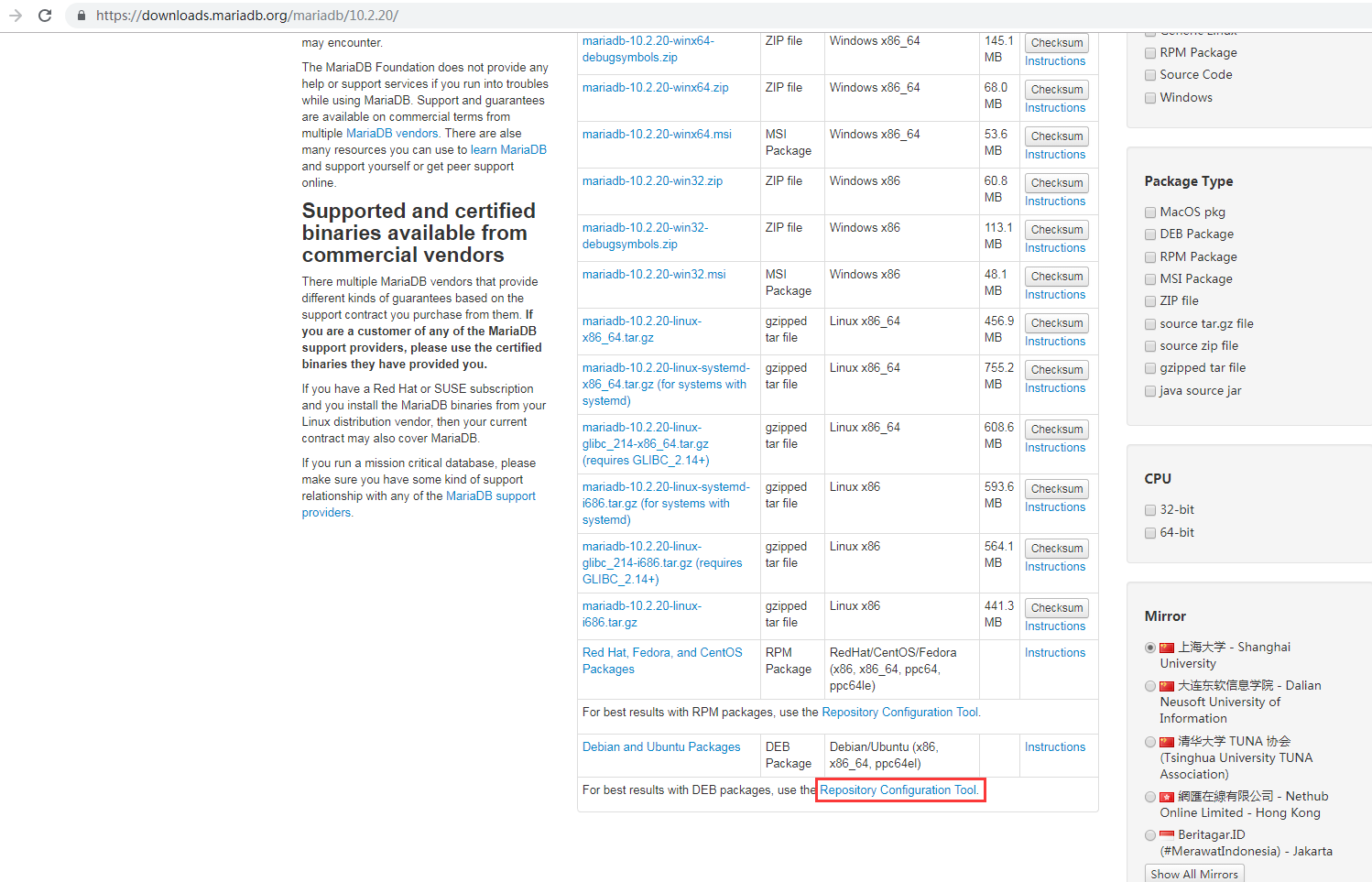
Task: Download mariadb-10.2.20-linux-x86_64.tar.gz
Action: coord(642,329)
